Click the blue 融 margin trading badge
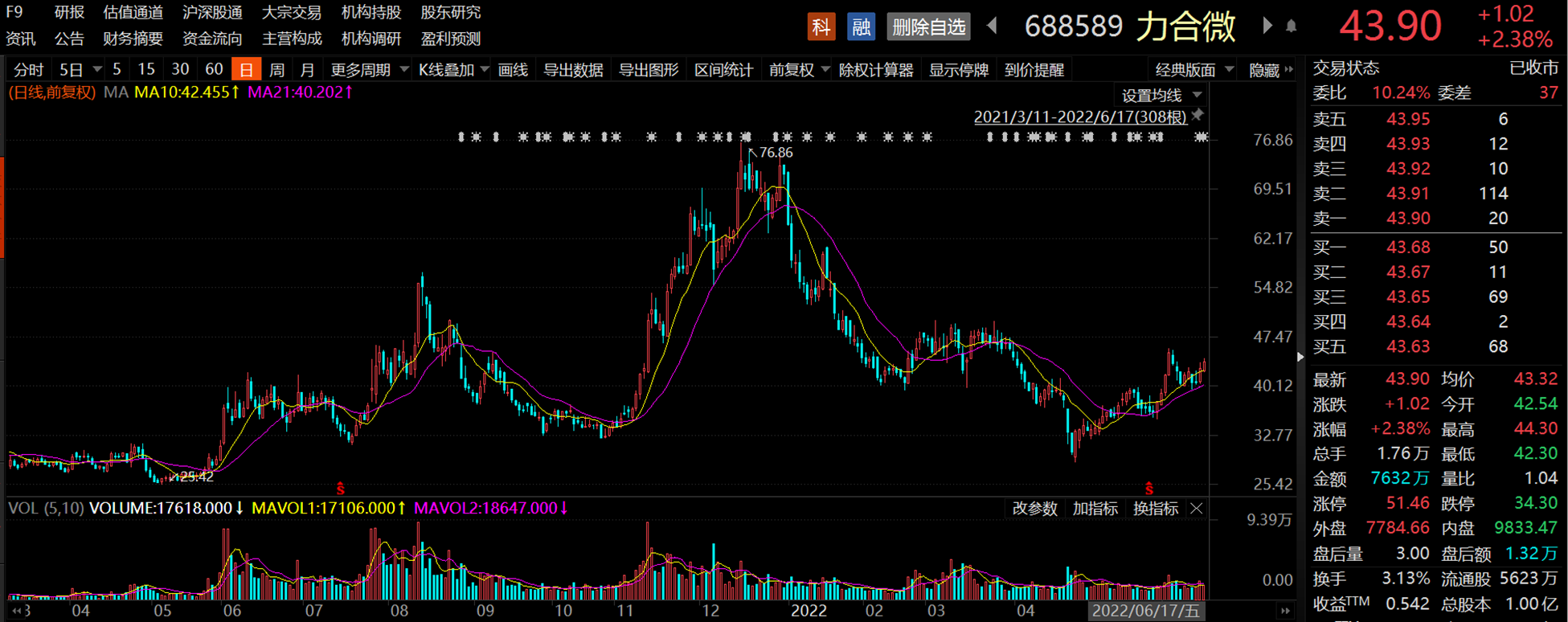 pos(862,27)
